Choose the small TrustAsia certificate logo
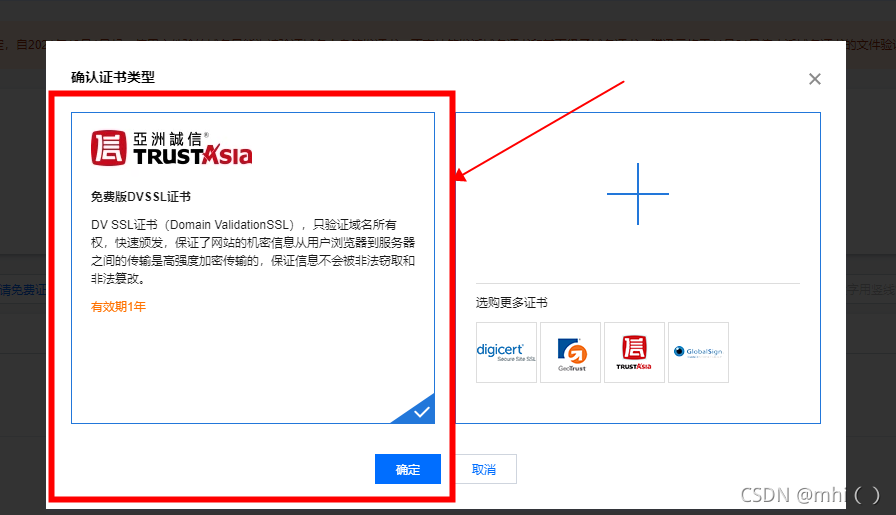This screenshot has width=896, height=515. click(x=634, y=352)
